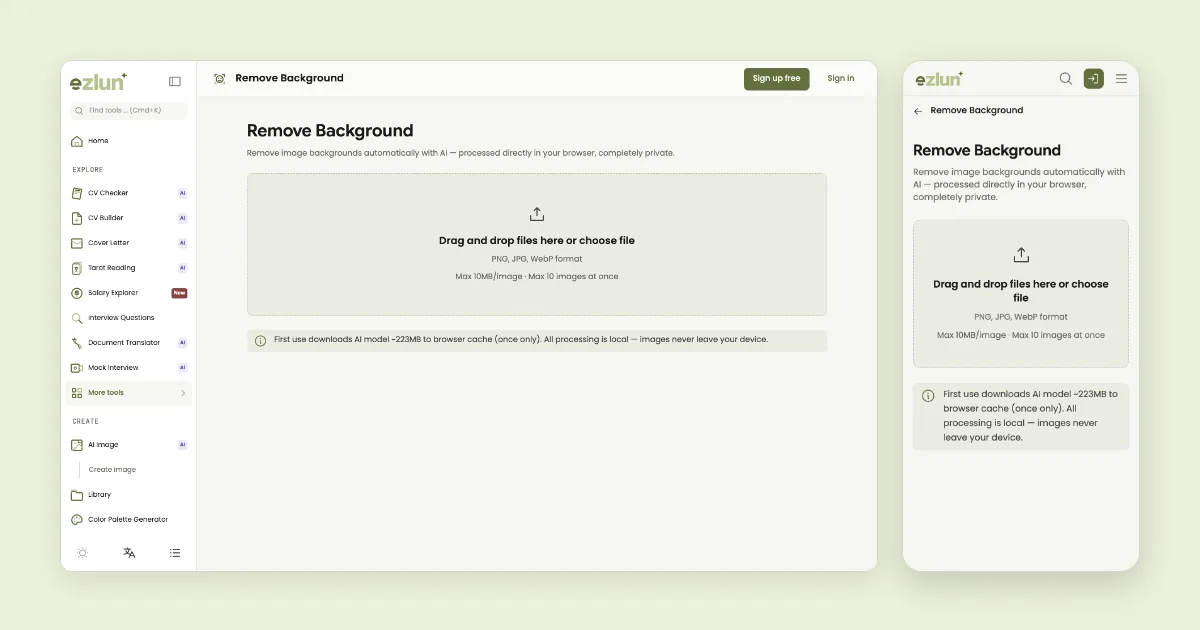Select the CV Checker sidebar icon
Viewport: 1200px width, 630px height.
click(77, 193)
